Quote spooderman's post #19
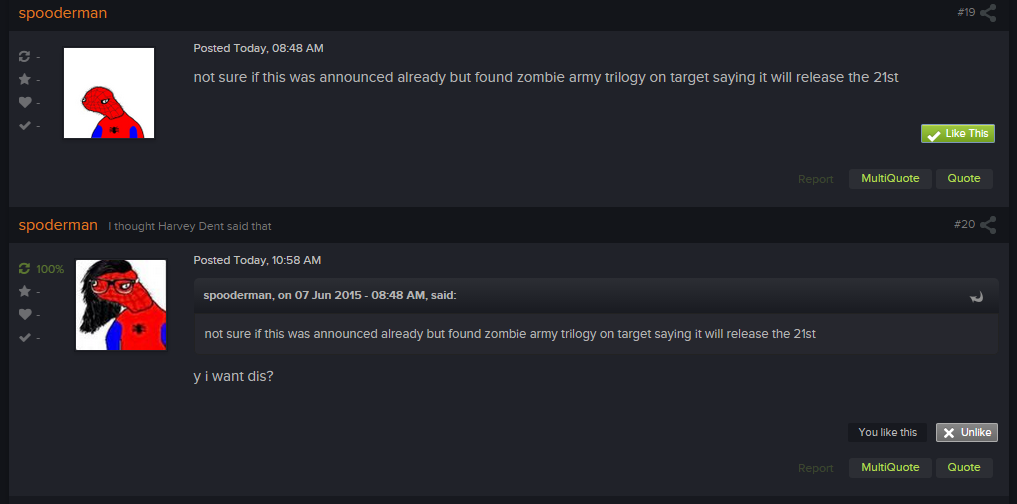 coord(964,178)
